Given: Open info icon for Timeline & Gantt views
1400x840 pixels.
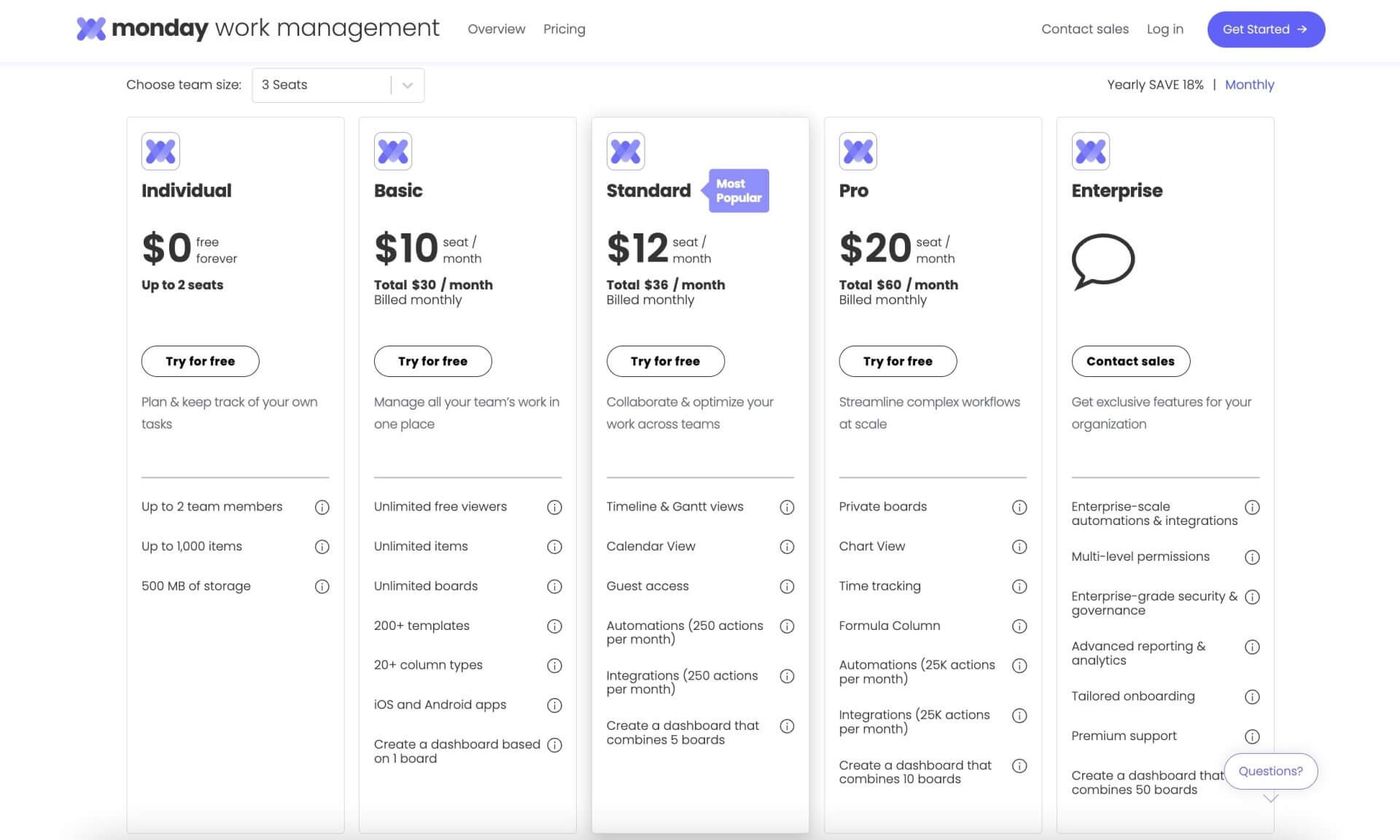Looking at the screenshot, I should (787, 507).
